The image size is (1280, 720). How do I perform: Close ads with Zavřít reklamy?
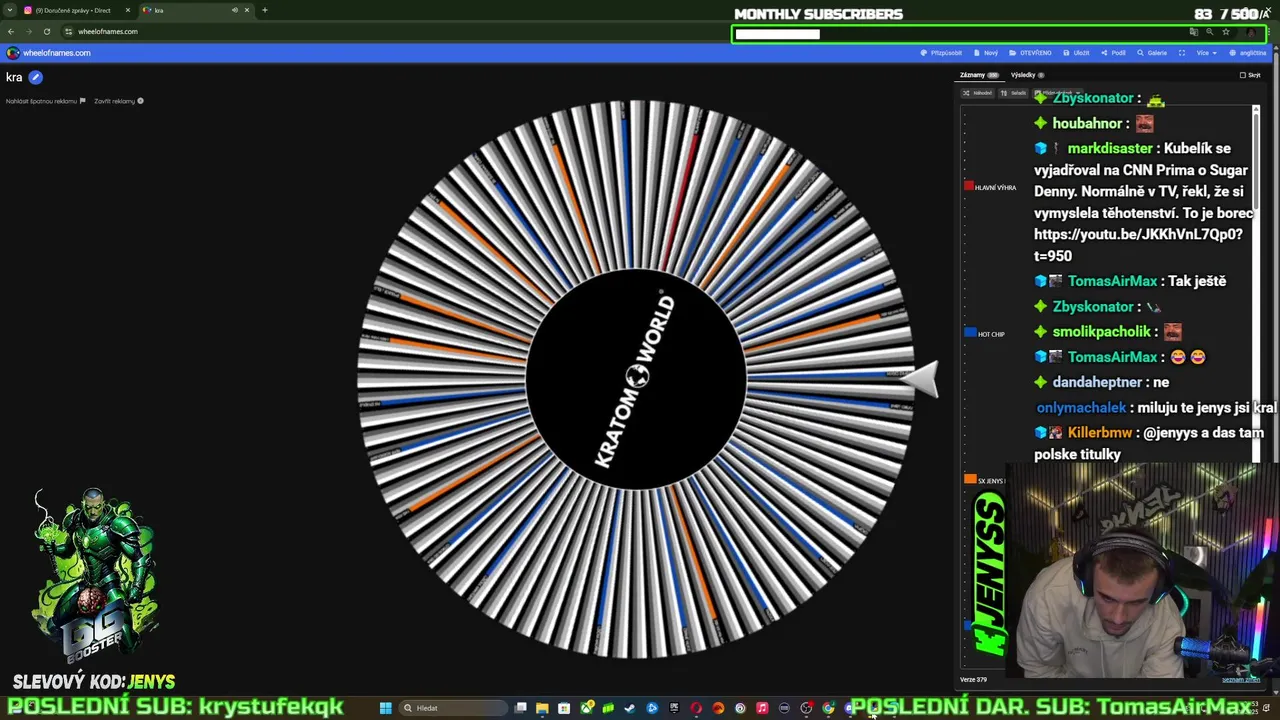118,101
